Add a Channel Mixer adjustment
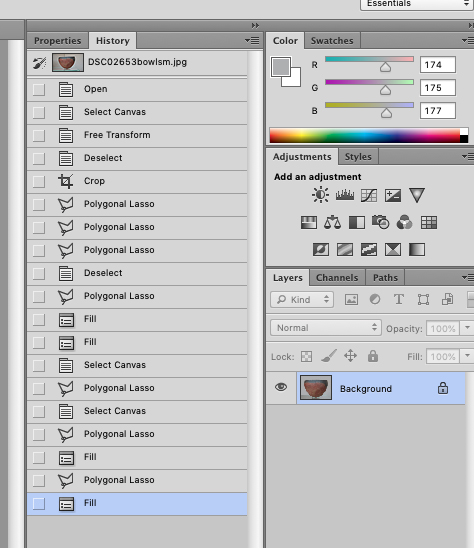The image size is (474, 548). (x=404, y=222)
